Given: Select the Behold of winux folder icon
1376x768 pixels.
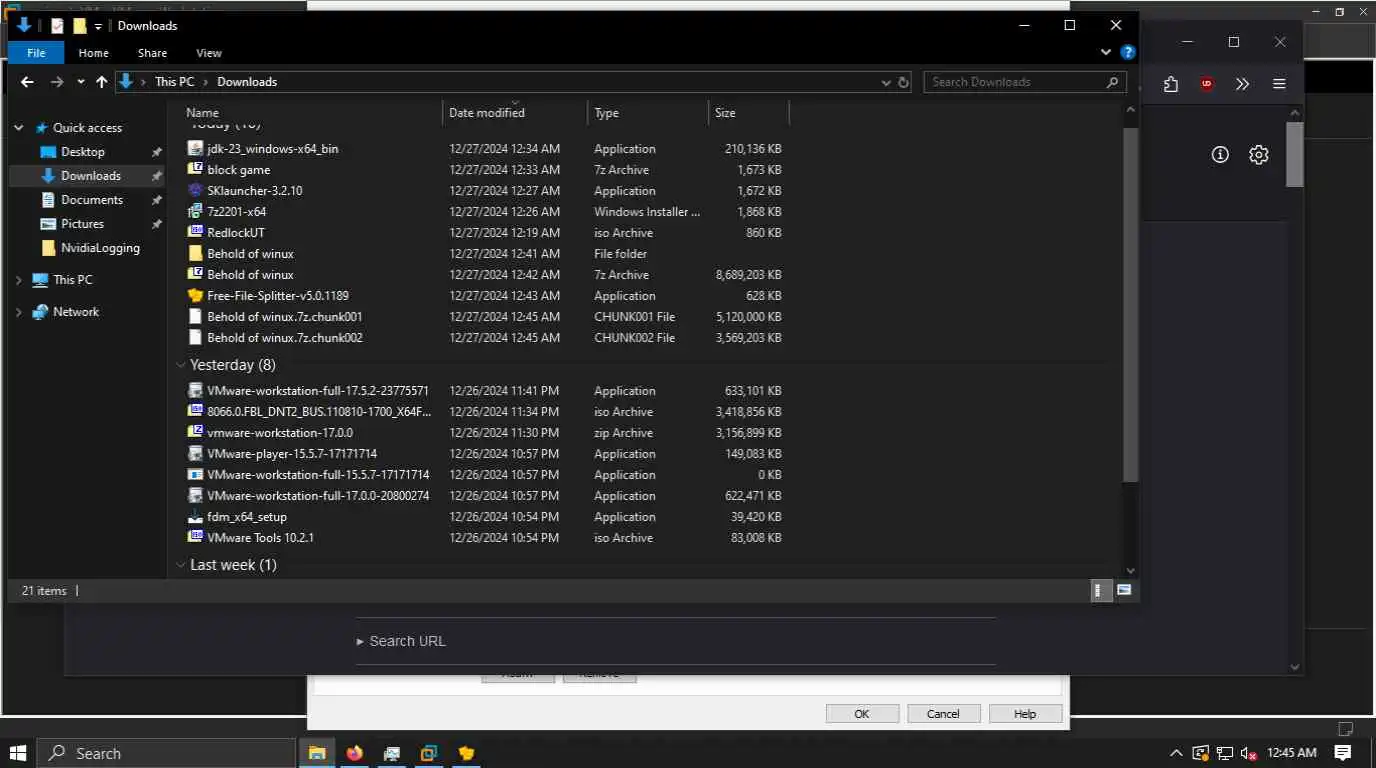Looking at the screenshot, I should tap(196, 253).
